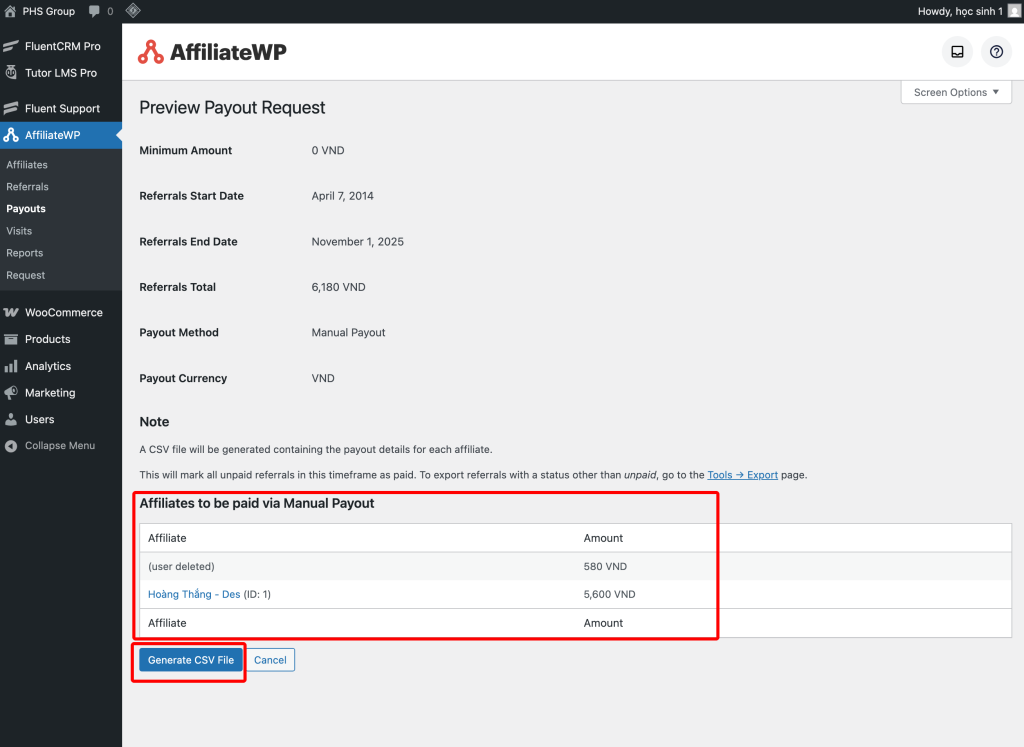The height and width of the screenshot is (747, 1024).
Task: Click the PHS Group home icon
Action: pyautogui.click(x=10, y=11)
